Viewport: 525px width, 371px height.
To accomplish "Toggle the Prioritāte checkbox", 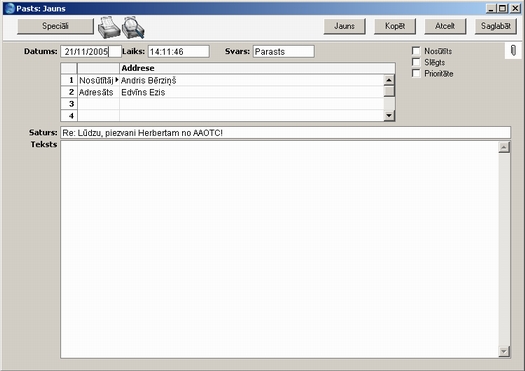I will [x=416, y=73].
